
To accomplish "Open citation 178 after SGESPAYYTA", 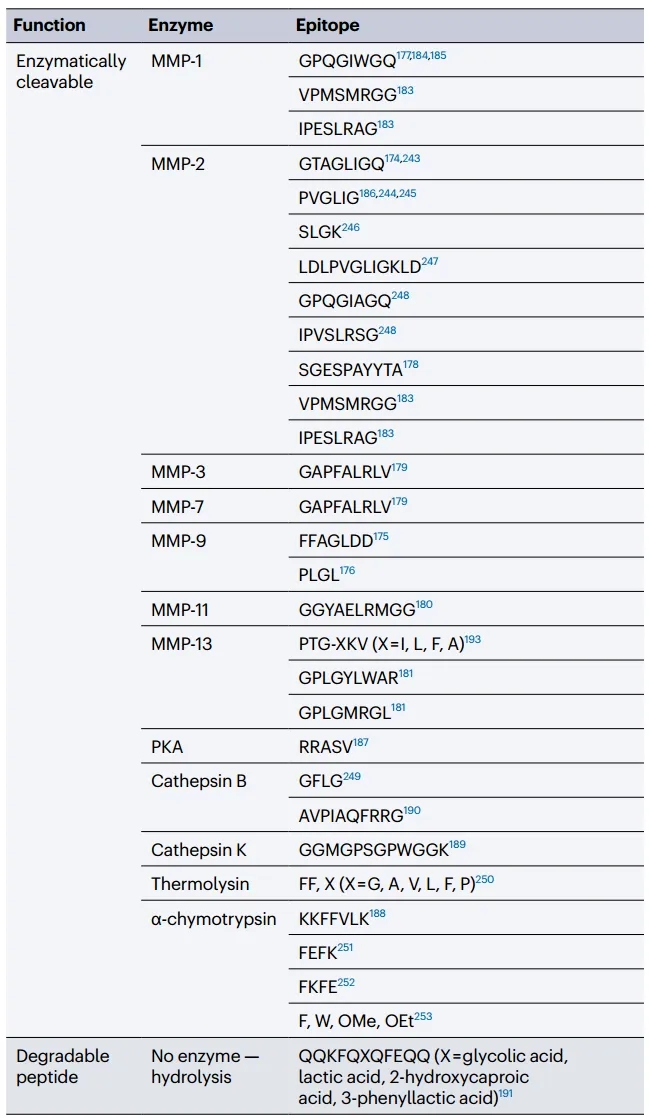I will pyautogui.click(x=411, y=364).
